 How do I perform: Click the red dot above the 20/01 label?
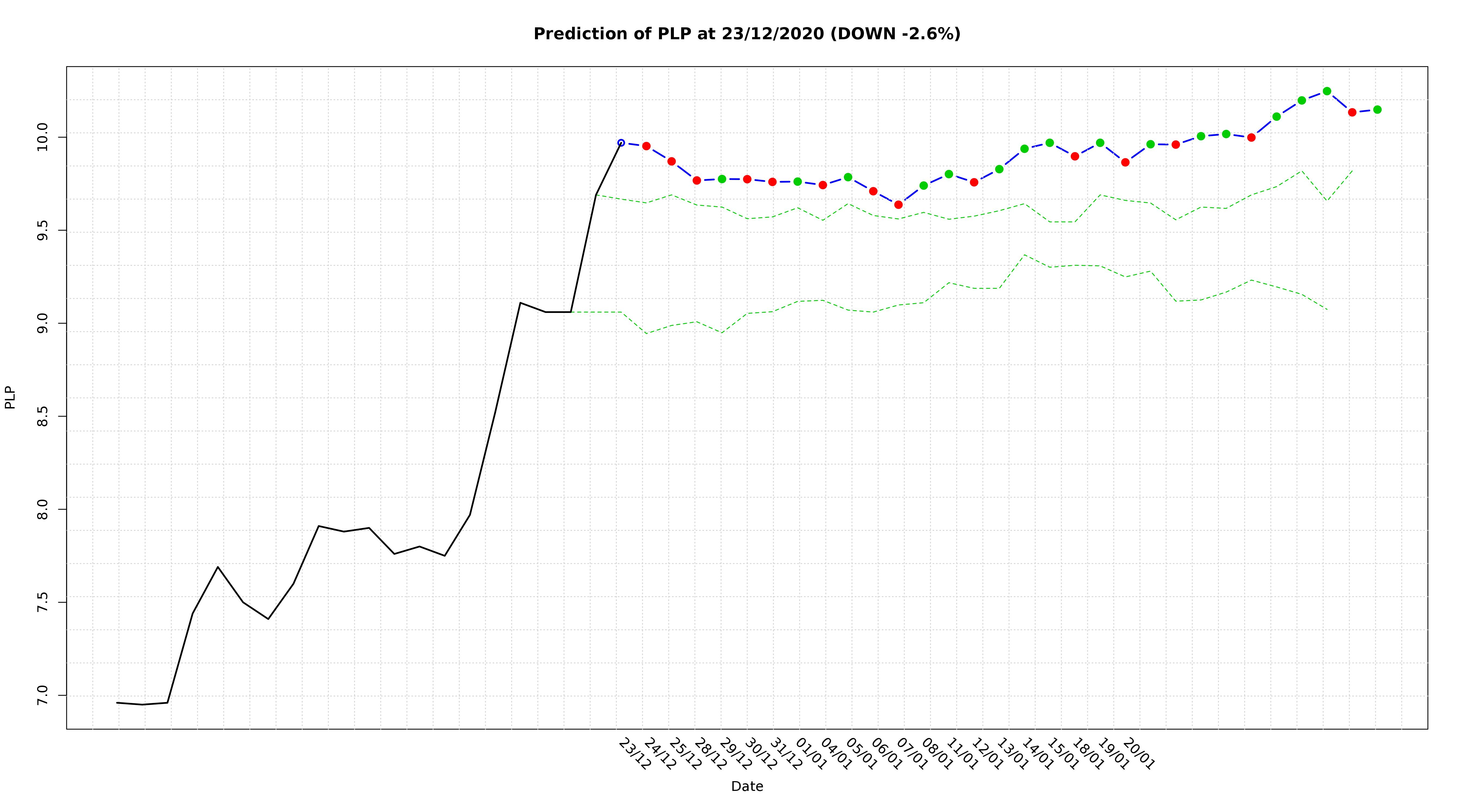click(x=1125, y=162)
